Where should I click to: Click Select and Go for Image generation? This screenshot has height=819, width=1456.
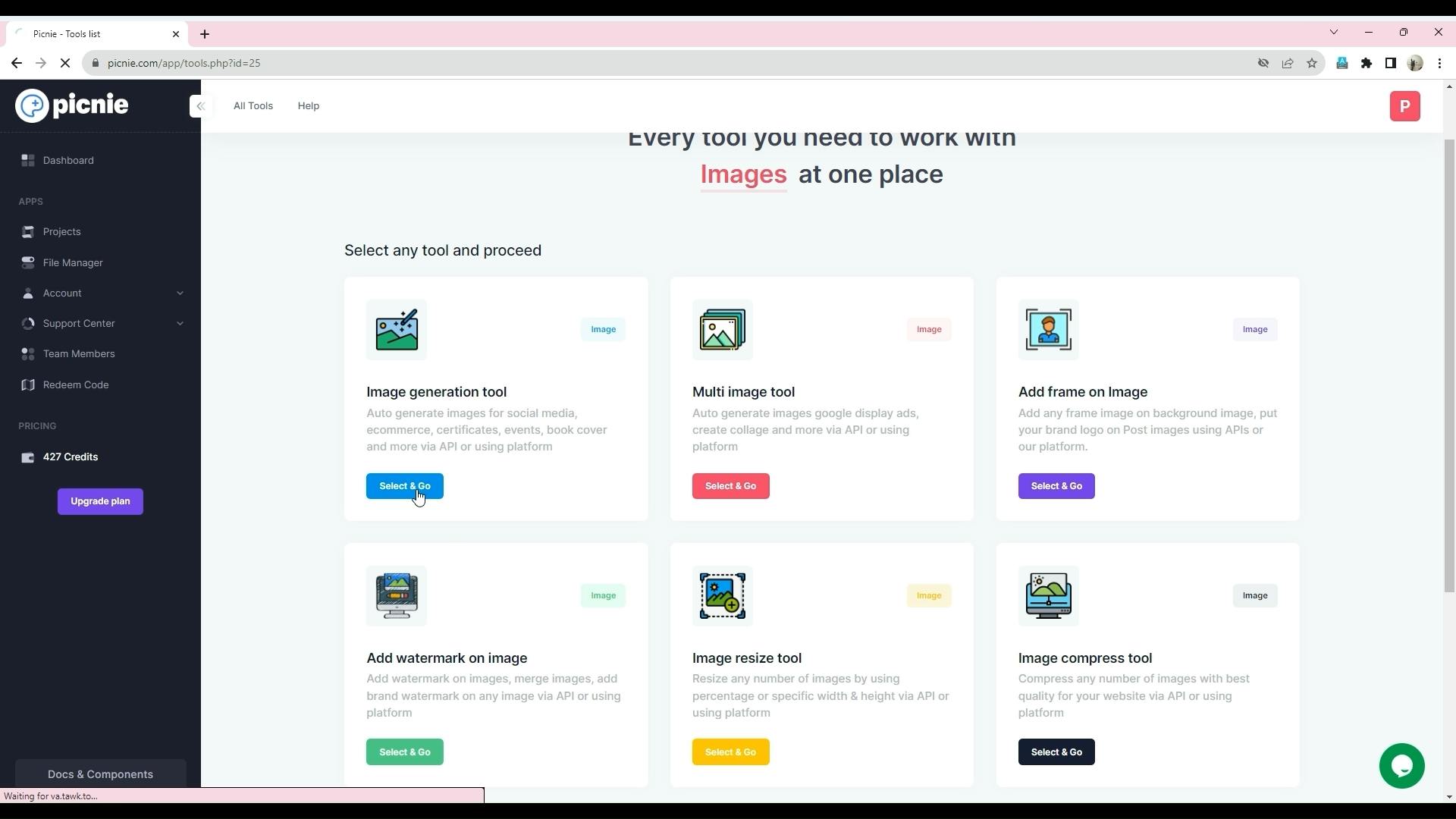(404, 485)
